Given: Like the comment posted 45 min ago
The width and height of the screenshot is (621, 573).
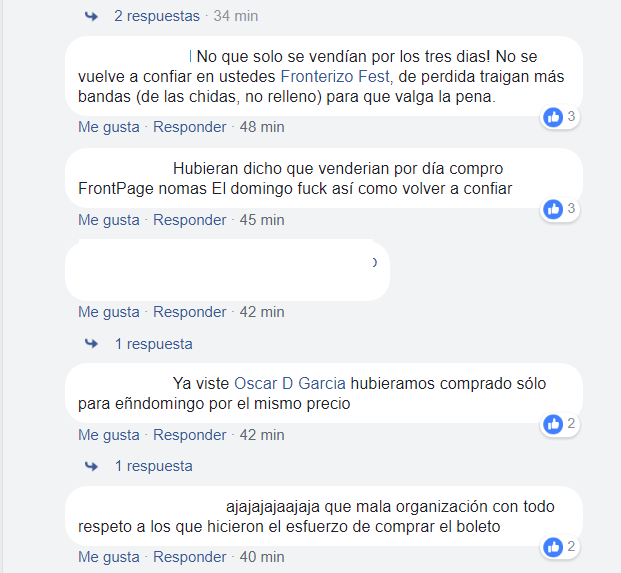Looking at the screenshot, I should (109, 220).
